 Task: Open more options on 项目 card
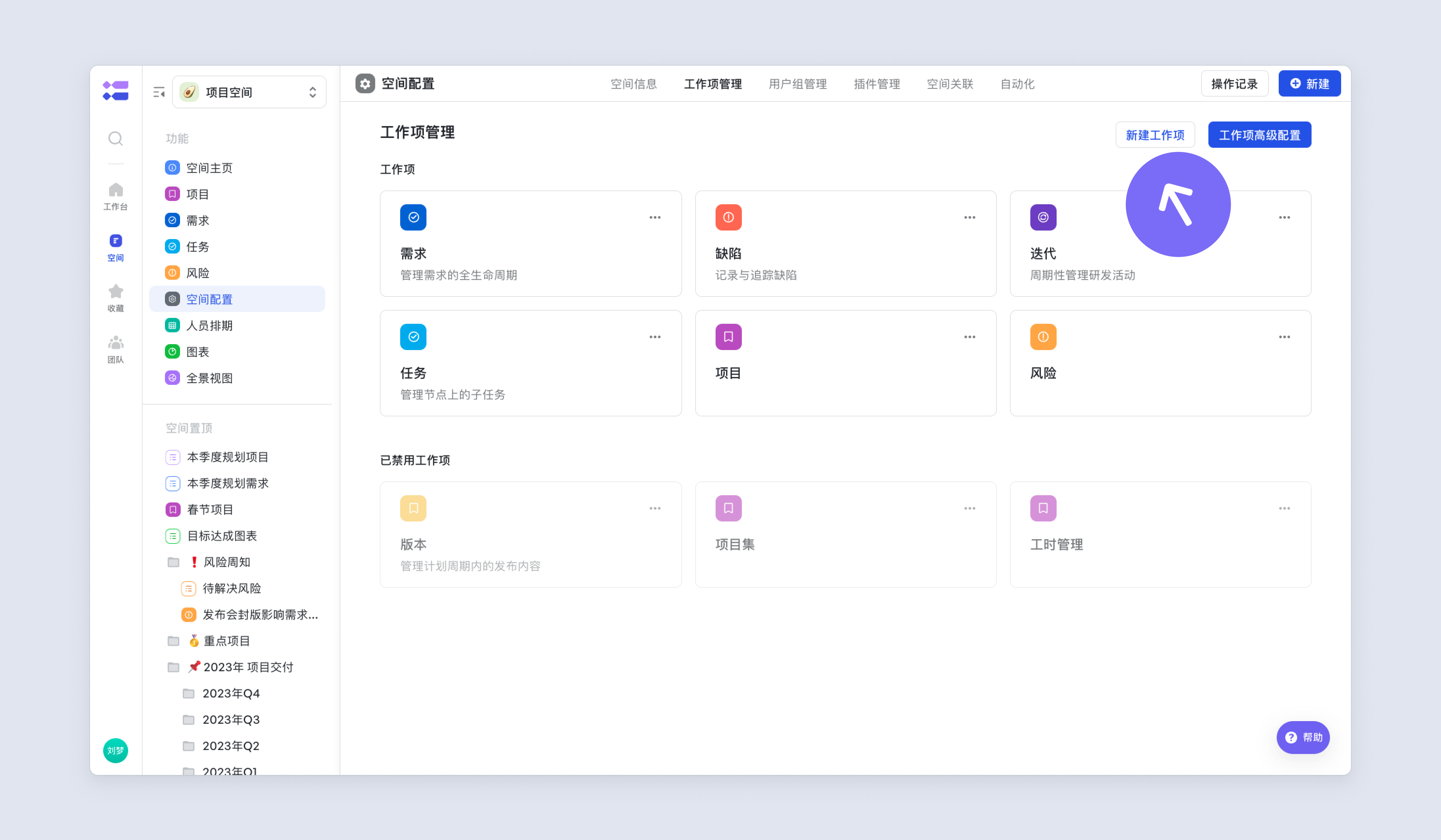(x=970, y=337)
